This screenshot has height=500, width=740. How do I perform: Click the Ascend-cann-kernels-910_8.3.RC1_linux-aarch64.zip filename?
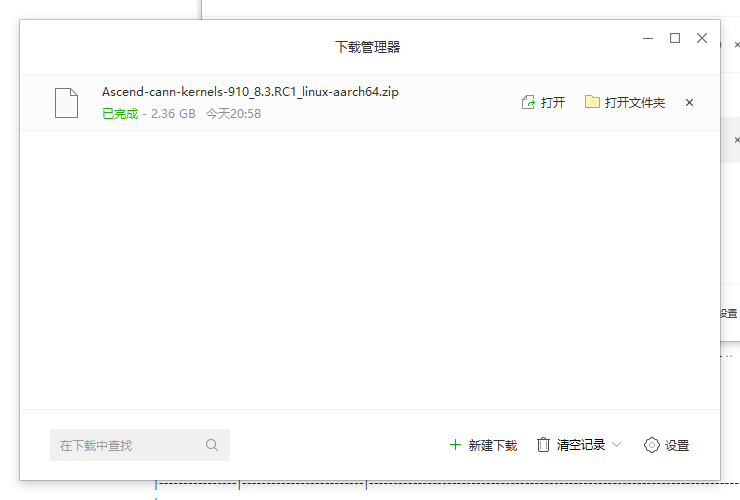pos(250,92)
